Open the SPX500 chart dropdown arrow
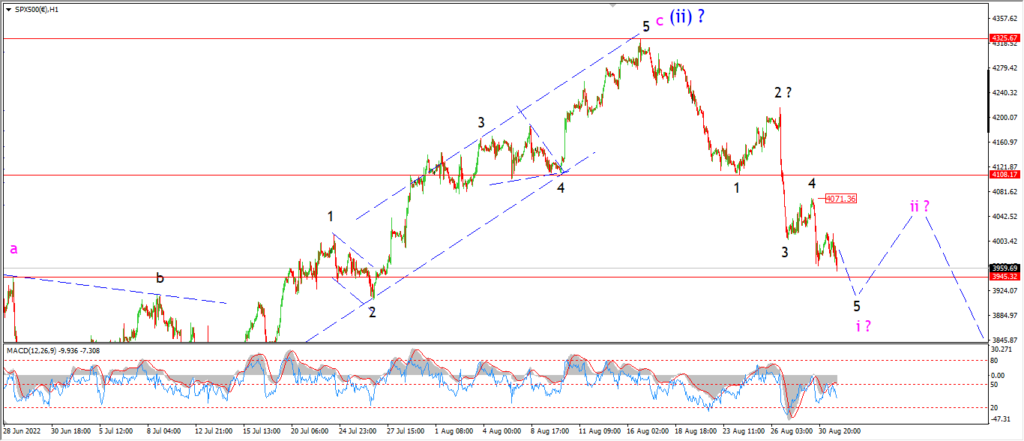 [7, 10]
